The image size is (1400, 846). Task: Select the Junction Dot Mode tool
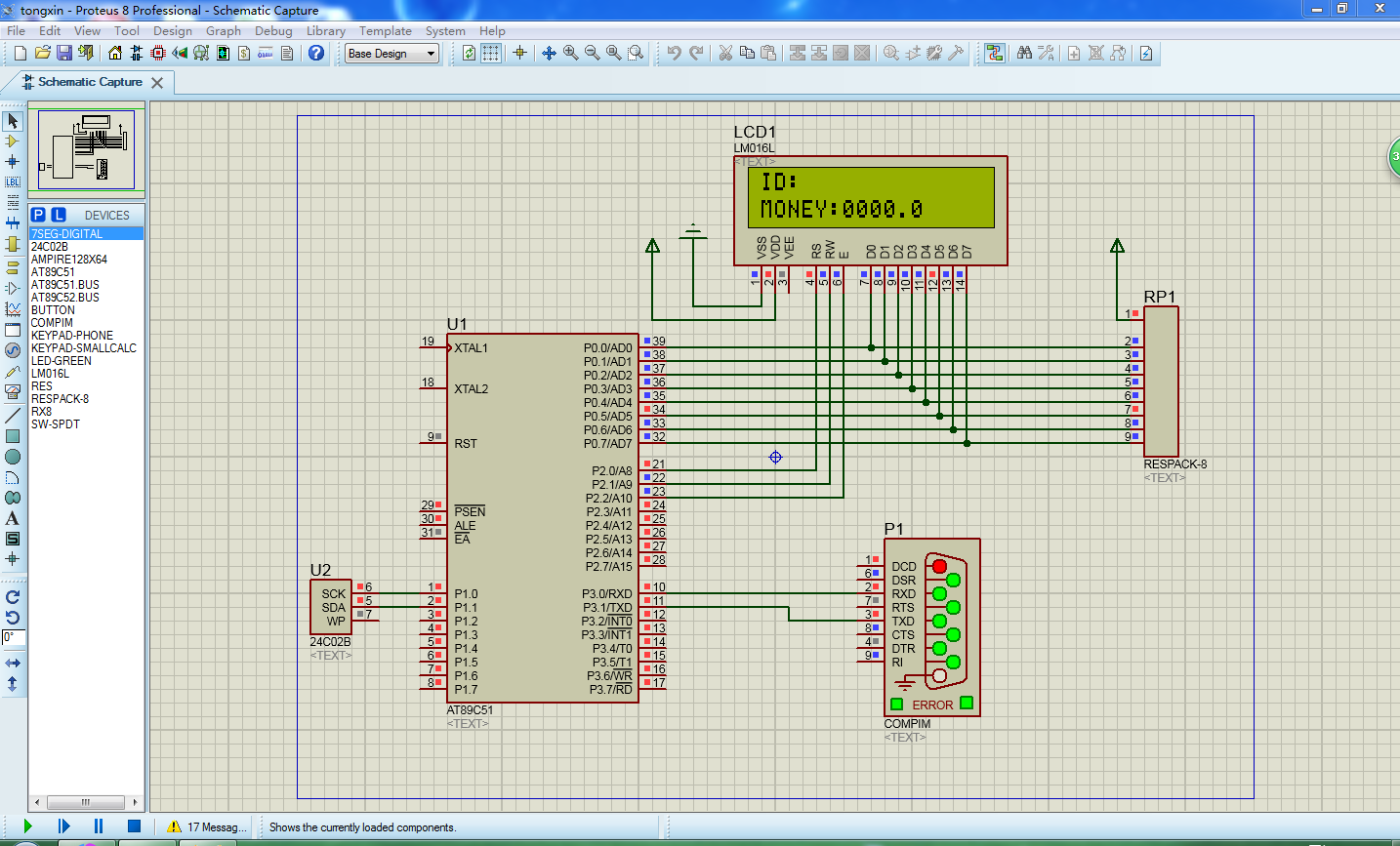click(x=13, y=161)
